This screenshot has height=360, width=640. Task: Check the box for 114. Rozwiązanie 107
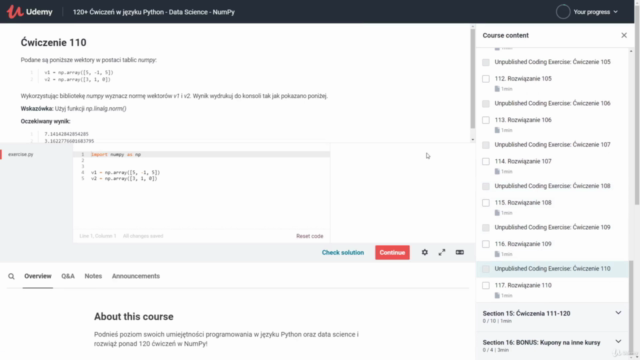(486, 161)
